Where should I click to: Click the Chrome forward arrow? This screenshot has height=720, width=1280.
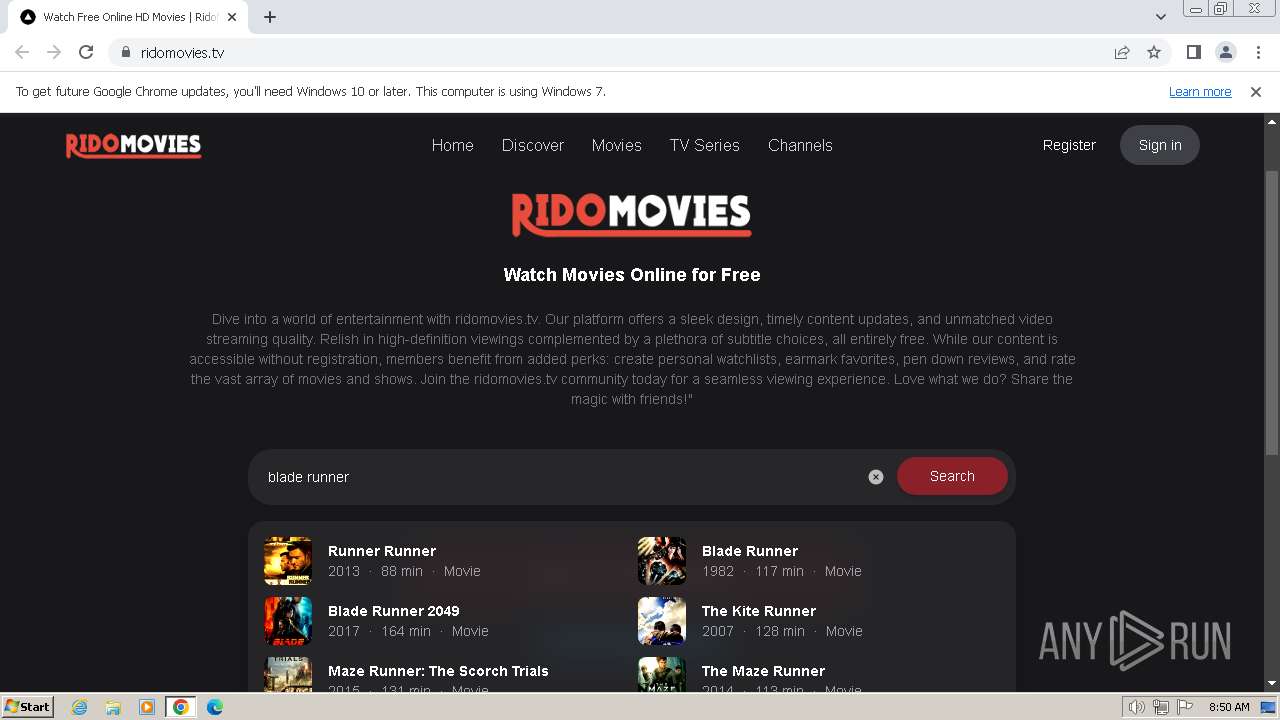[x=54, y=52]
